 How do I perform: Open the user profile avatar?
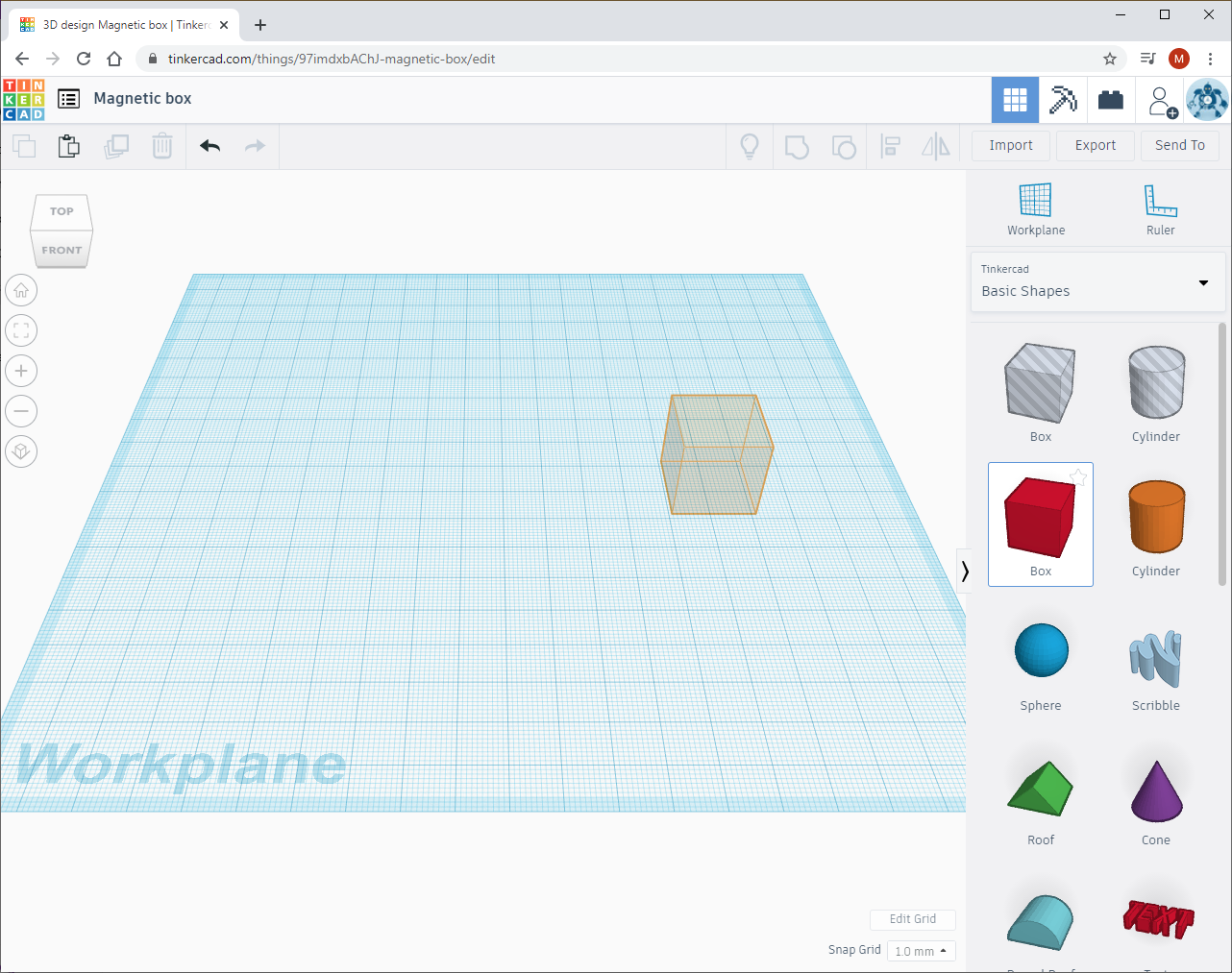1207,100
